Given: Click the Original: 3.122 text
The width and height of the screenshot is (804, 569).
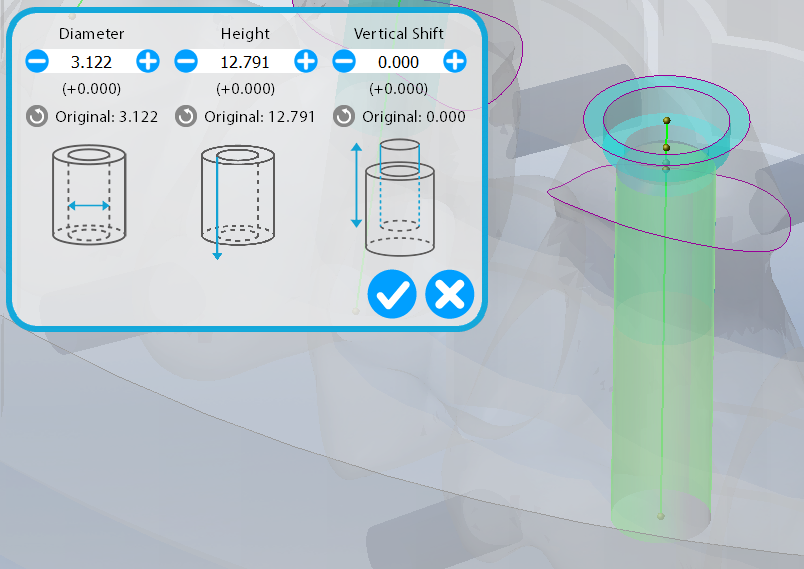Looking at the screenshot, I should pyautogui.click(x=107, y=117).
